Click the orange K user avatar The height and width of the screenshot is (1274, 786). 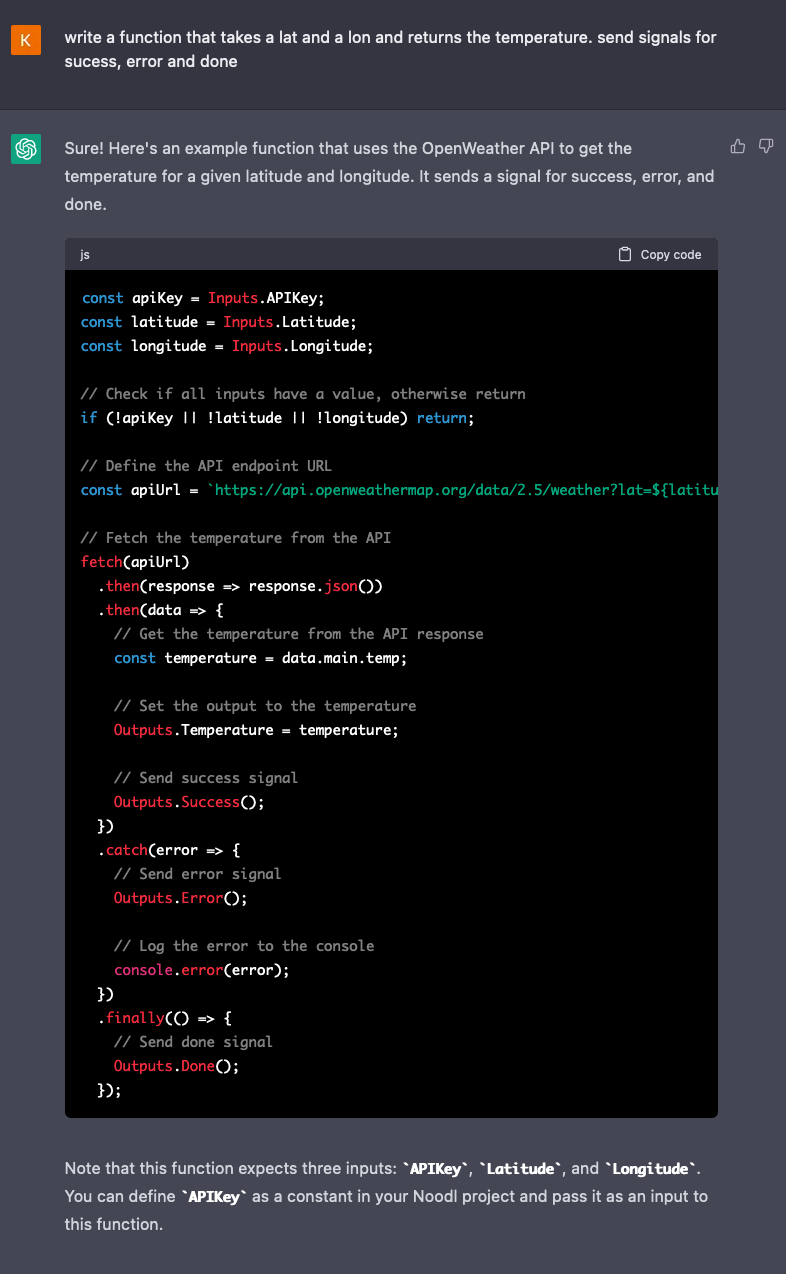tap(26, 39)
